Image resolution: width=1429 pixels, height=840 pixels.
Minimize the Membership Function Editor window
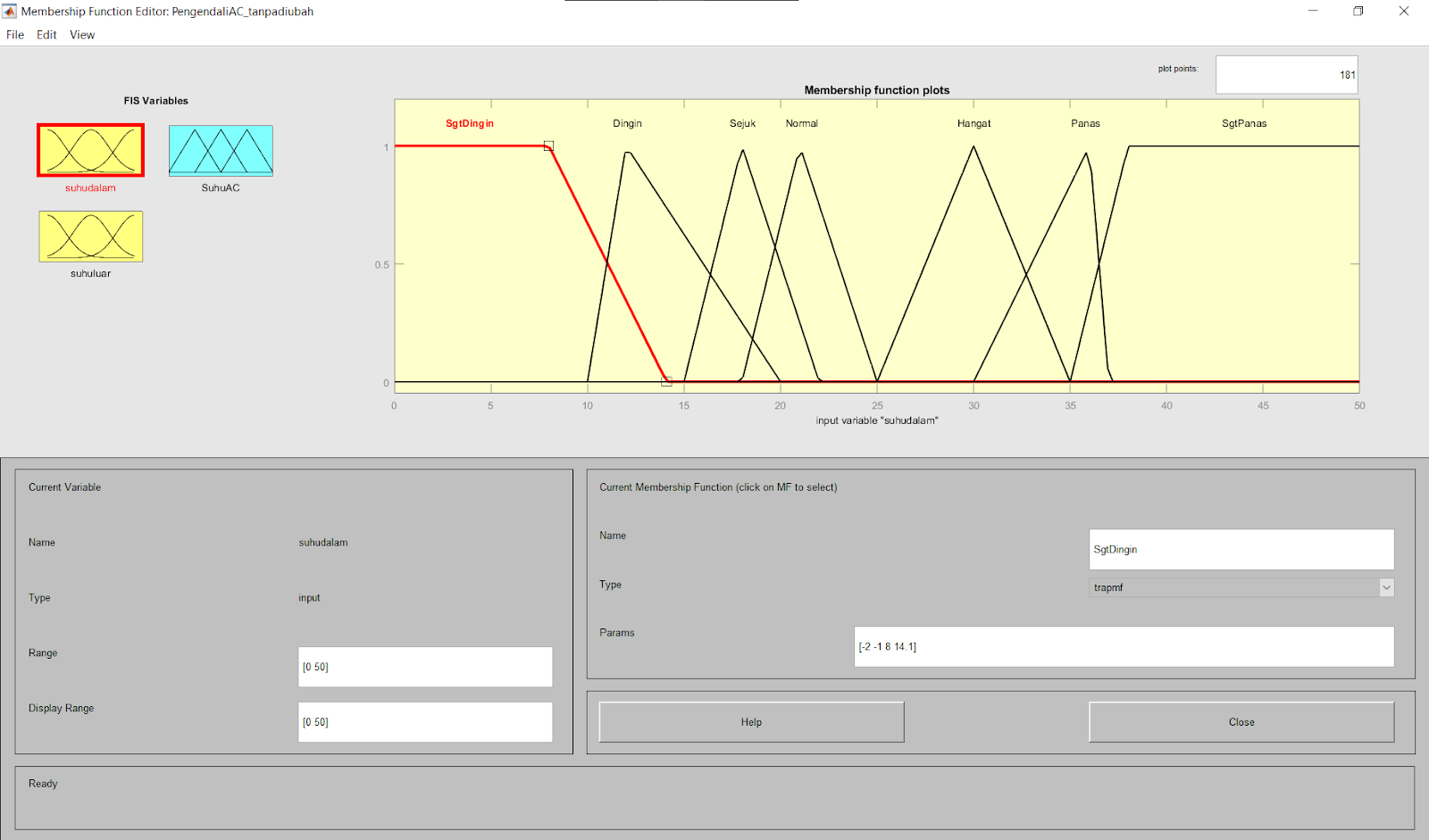[1313, 11]
